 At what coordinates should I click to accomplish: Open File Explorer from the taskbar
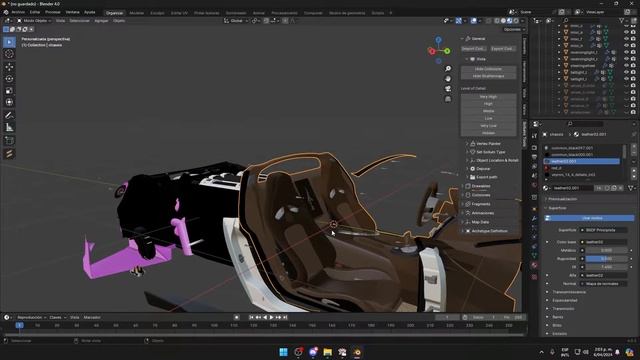coord(327,352)
